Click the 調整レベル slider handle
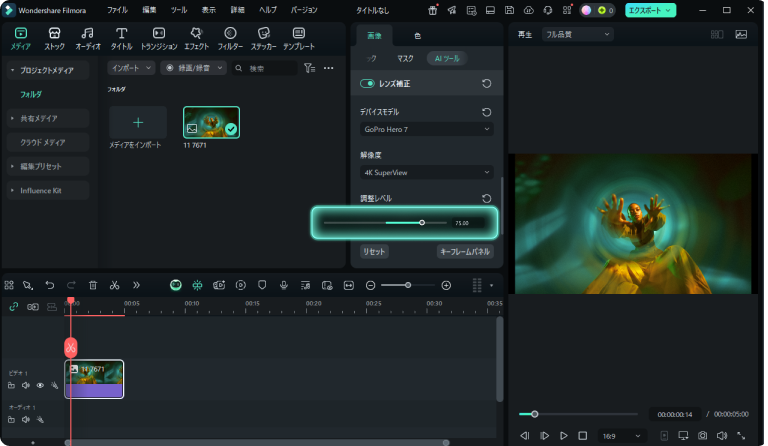The width and height of the screenshot is (768, 446). coord(422,223)
